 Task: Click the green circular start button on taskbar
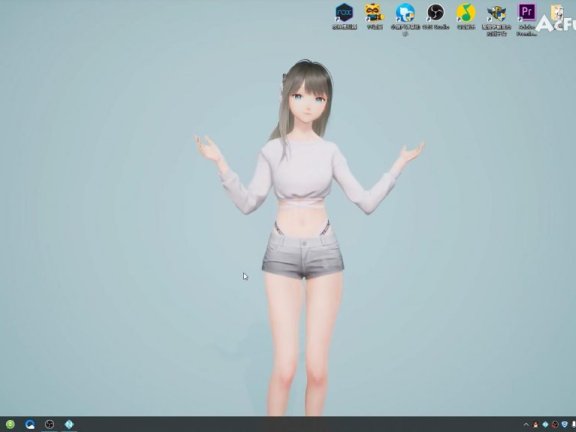(x=10, y=425)
